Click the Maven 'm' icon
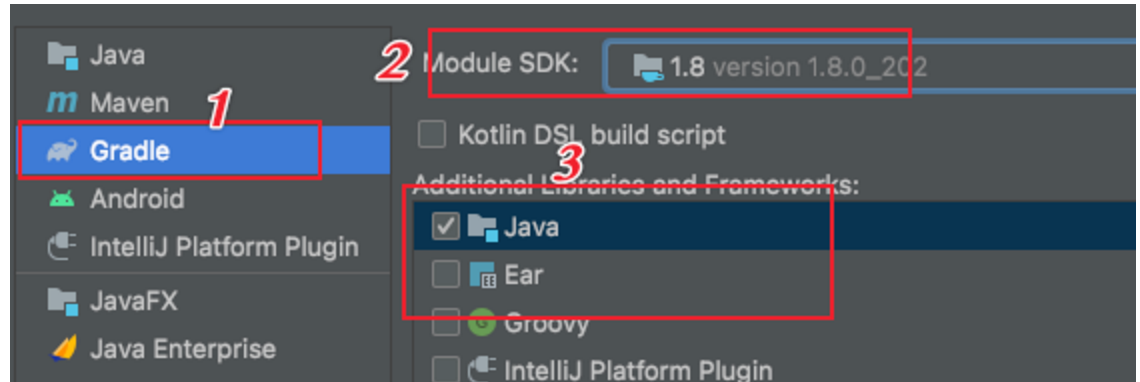The width and height of the screenshot is (1140, 382). click(x=62, y=103)
